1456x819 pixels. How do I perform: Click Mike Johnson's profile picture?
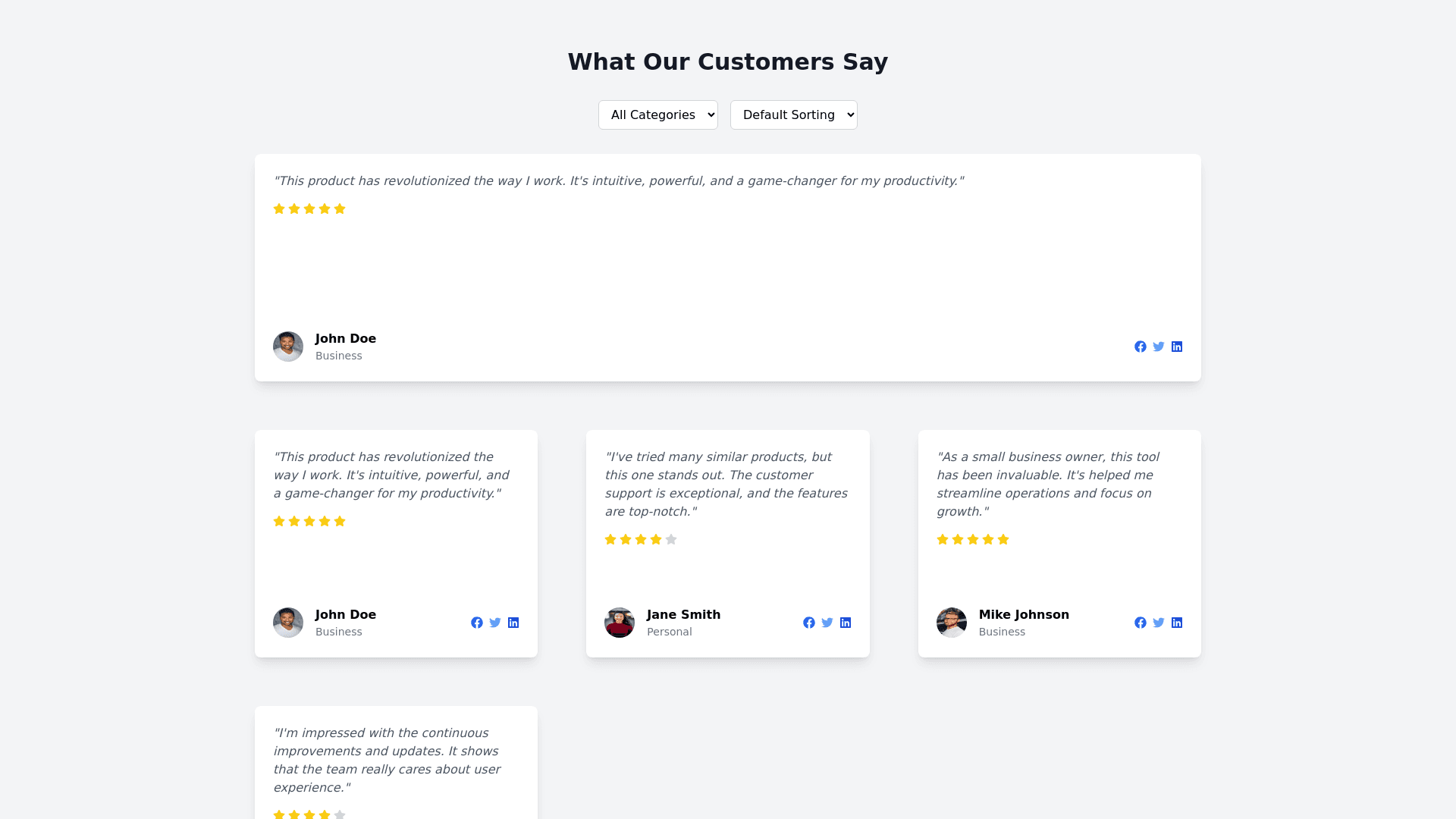(x=952, y=623)
